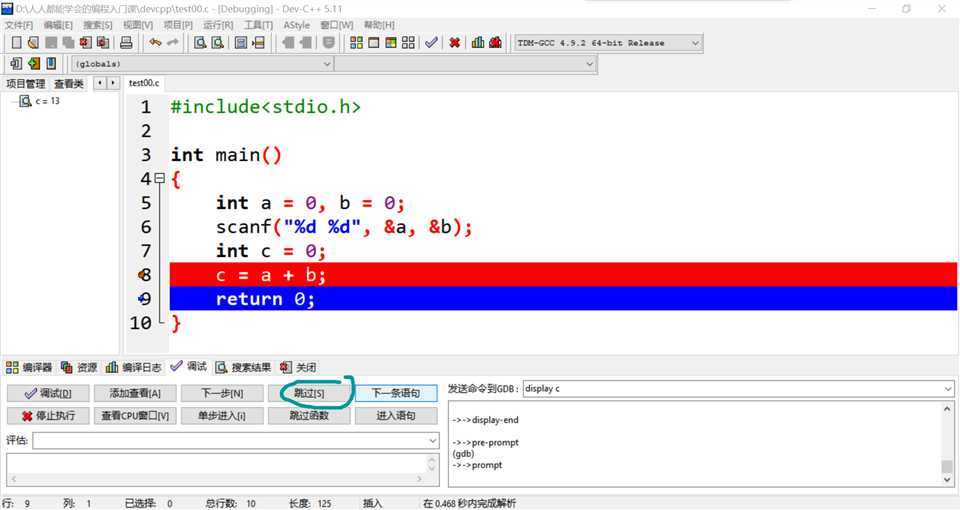Screen dimensions: 960x510
Task: Switch to the 查看类 sidebar tab
Action: point(69,83)
